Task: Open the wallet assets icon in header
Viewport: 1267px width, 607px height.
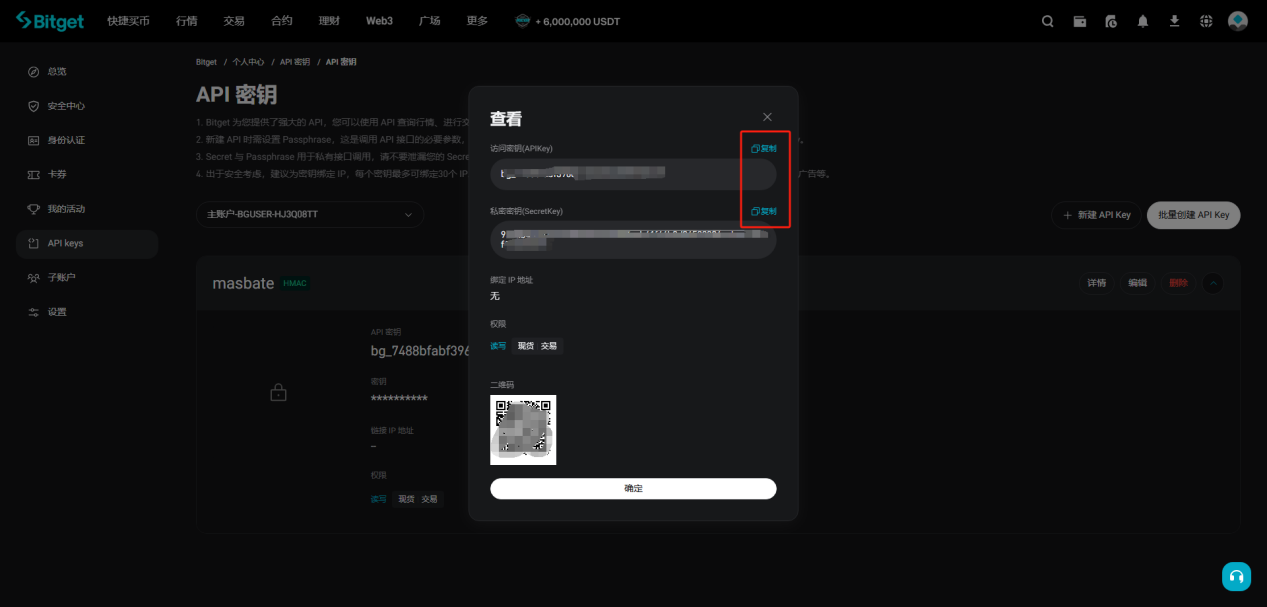Action: (x=1080, y=21)
